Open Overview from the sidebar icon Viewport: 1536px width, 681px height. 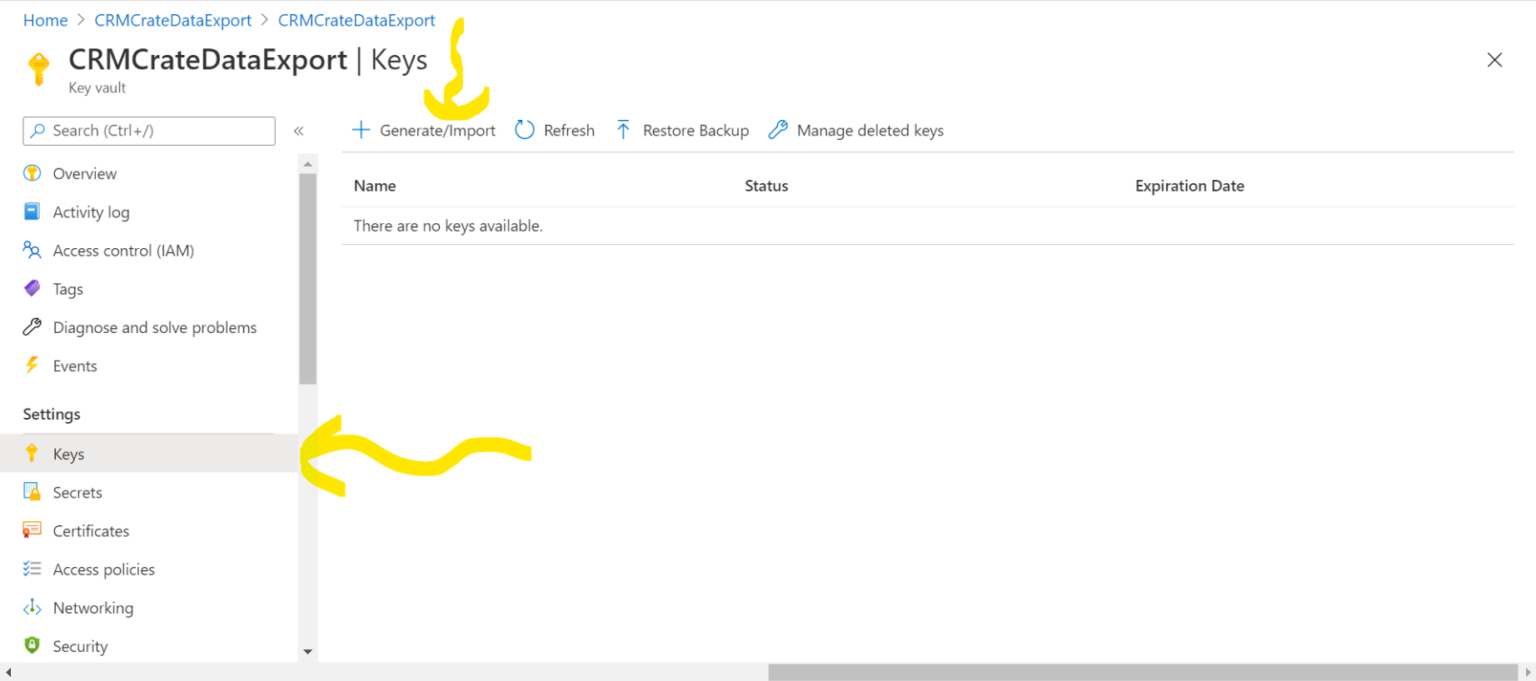coord(32,173)
